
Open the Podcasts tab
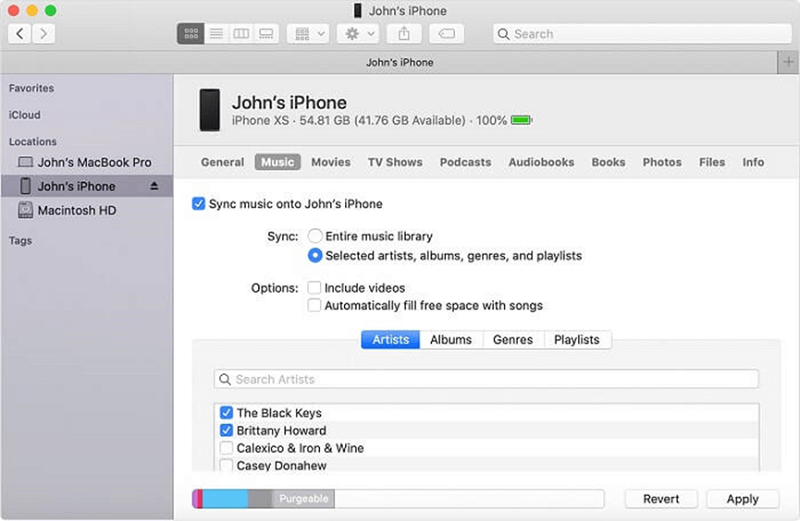tap(465, 162)
